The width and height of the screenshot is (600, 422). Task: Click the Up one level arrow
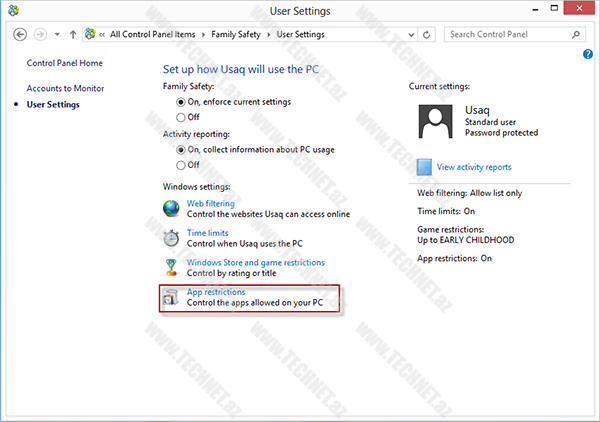point(73,34)
